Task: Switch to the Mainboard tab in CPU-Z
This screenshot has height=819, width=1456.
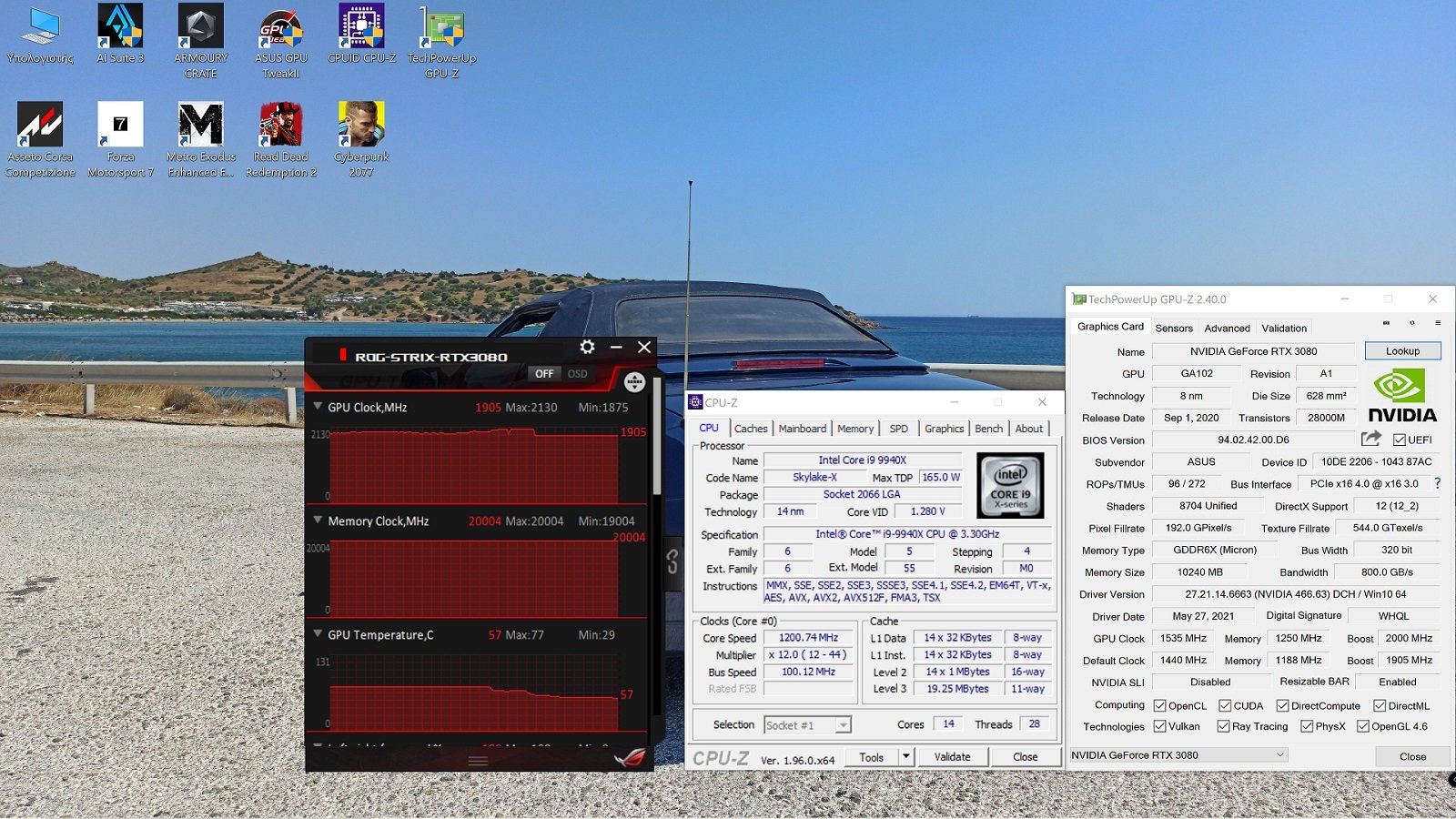Action: pos(803,429)
